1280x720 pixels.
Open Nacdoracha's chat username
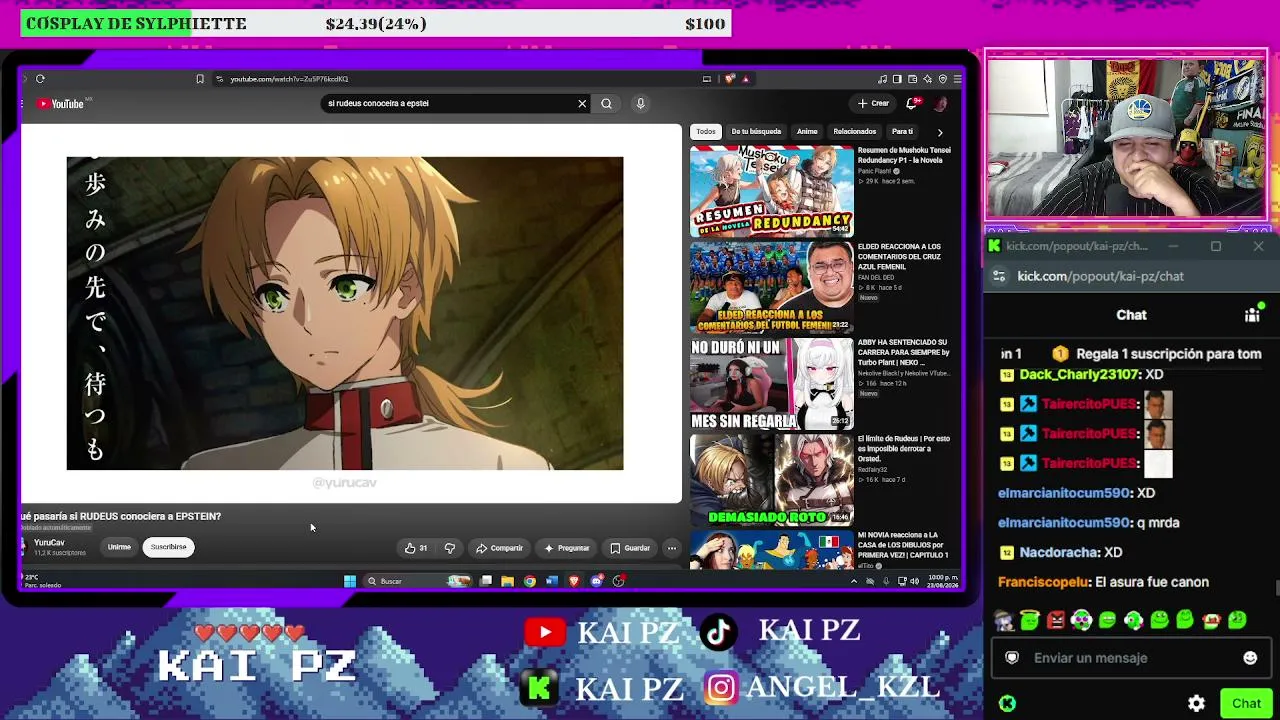[1058, 552]
